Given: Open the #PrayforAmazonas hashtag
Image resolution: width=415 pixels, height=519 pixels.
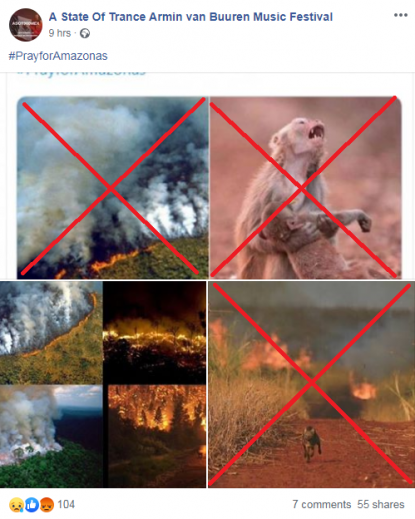Looking at the screenshot, I should tap(58, 56).
